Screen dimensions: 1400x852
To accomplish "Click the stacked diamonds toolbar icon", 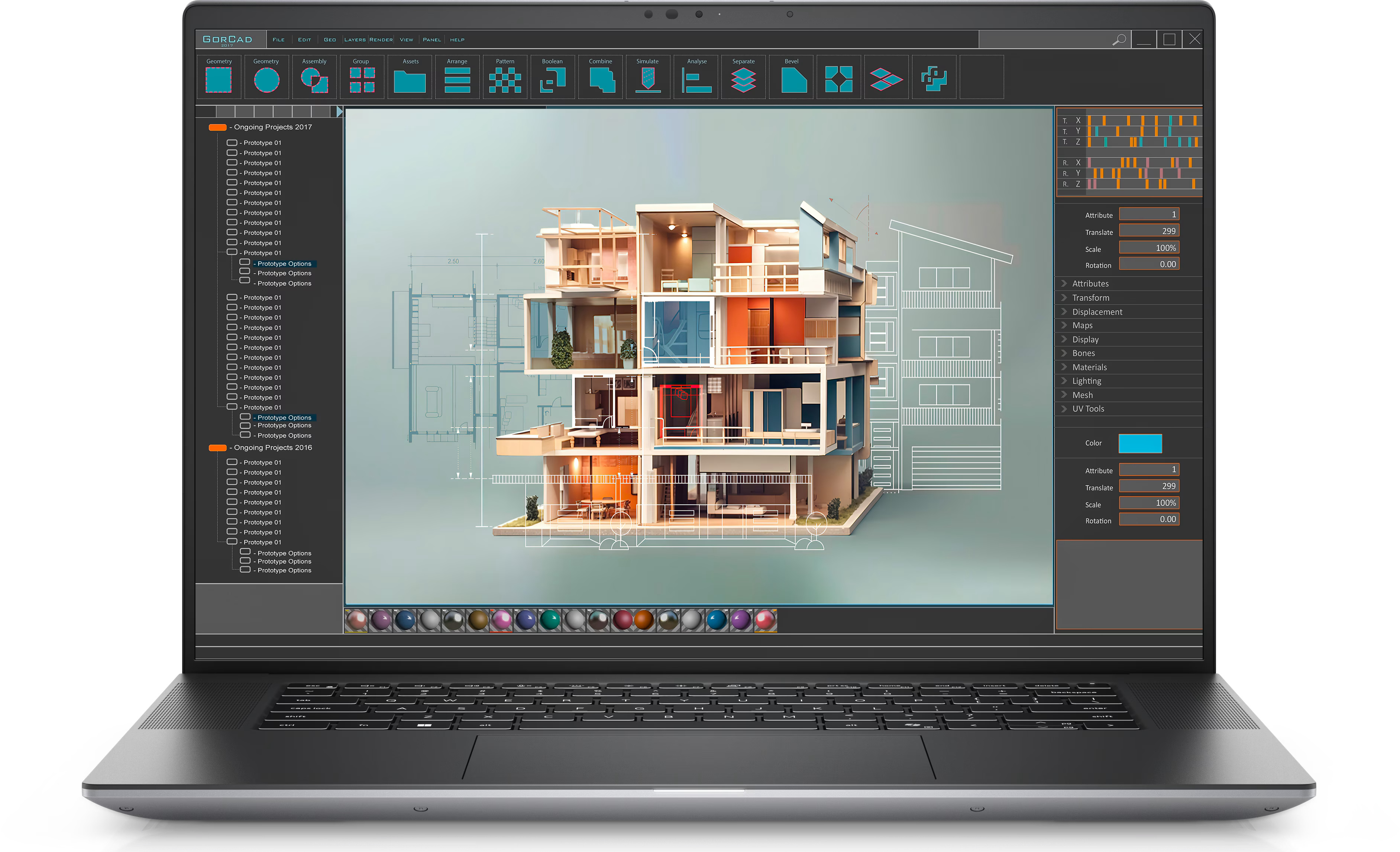I will point(886,79).
